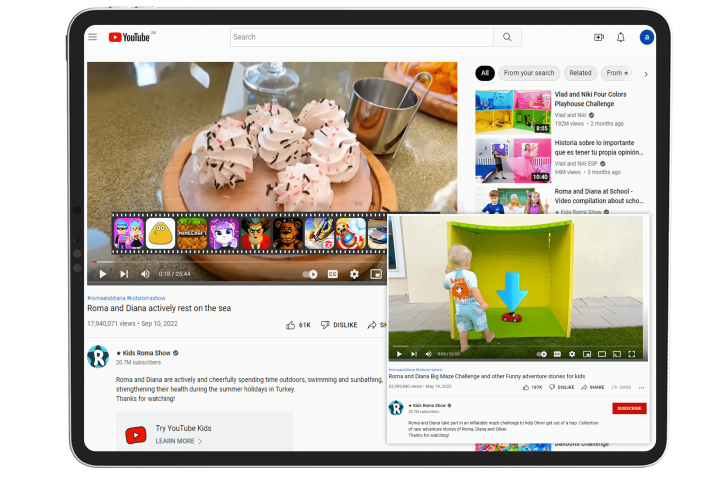Subscribe to Kids Roma Show
The height and width of the screenshot is (480, 713).
629,408
